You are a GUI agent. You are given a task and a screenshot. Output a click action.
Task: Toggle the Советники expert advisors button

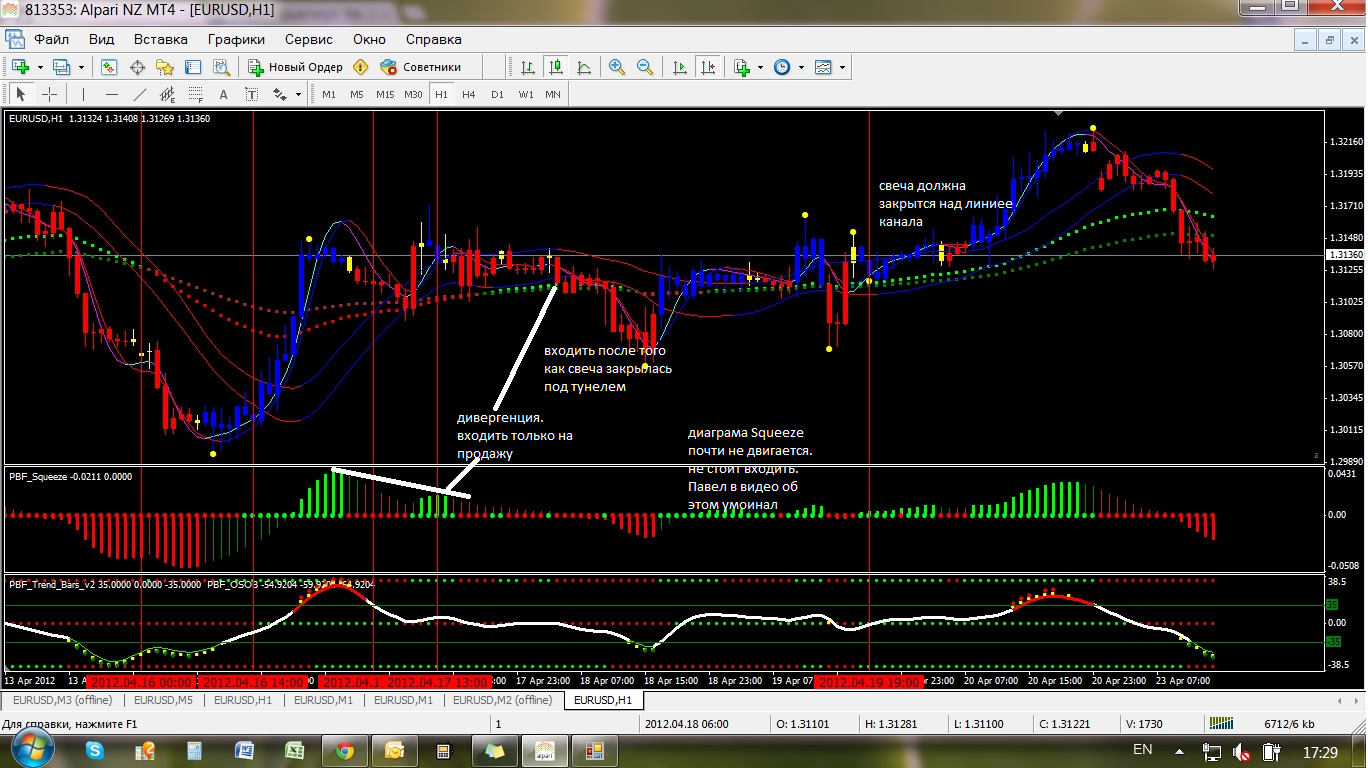[x=420, y=67]
